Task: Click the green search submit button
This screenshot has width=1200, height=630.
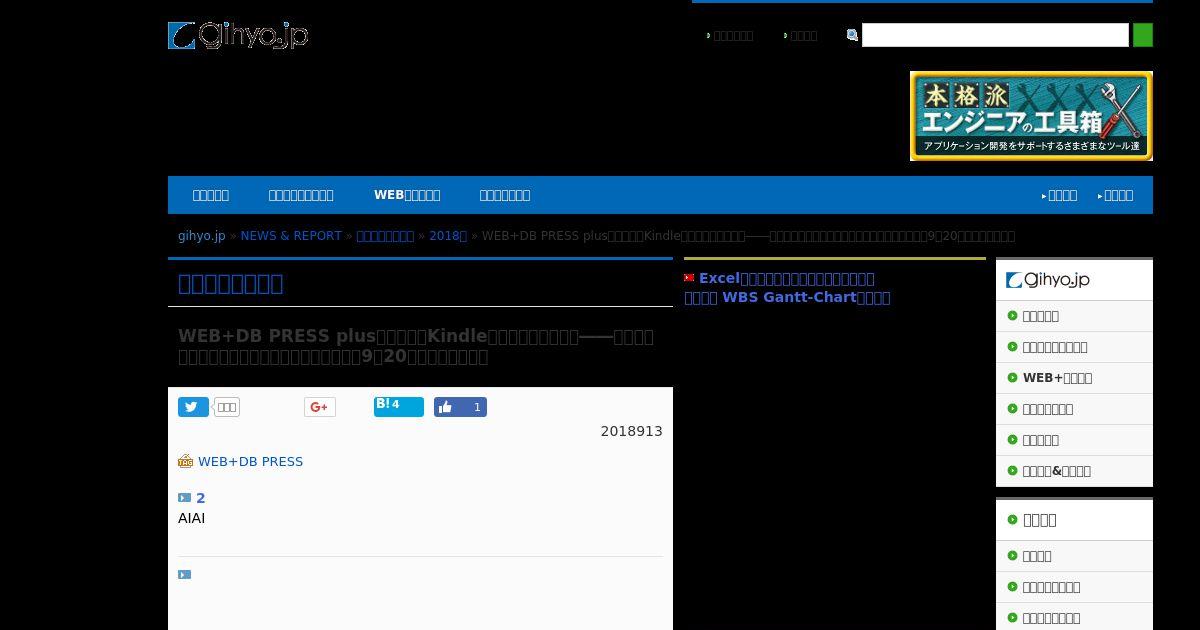Action: pyautogui.click(x=1142, y=35)
